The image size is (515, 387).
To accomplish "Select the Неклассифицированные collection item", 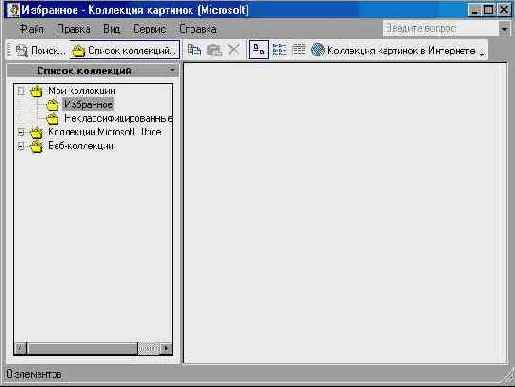I will pos(118,119).
